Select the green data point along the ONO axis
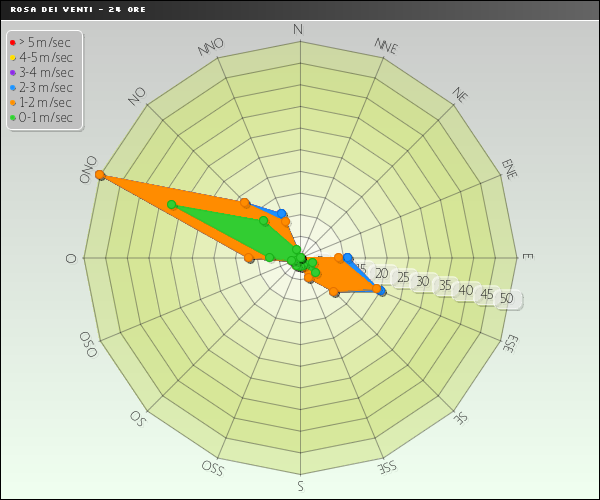600x500 pixels. point(171,205)
